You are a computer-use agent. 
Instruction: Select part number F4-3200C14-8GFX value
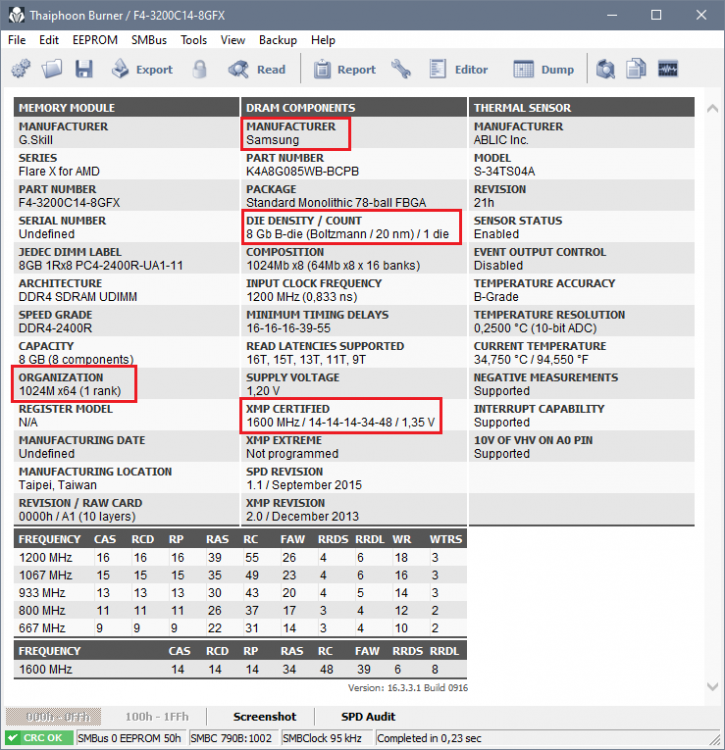coord(69,203)
